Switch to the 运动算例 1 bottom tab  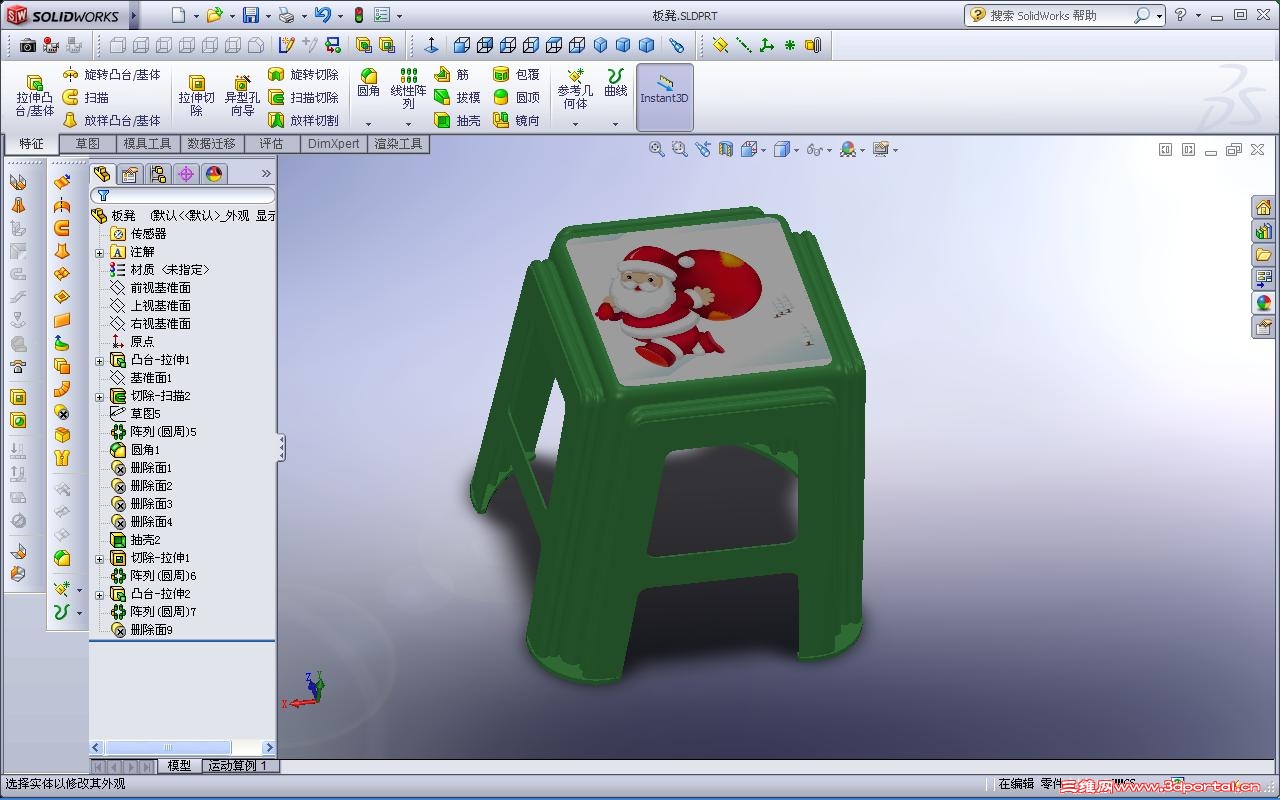point(237,766)
